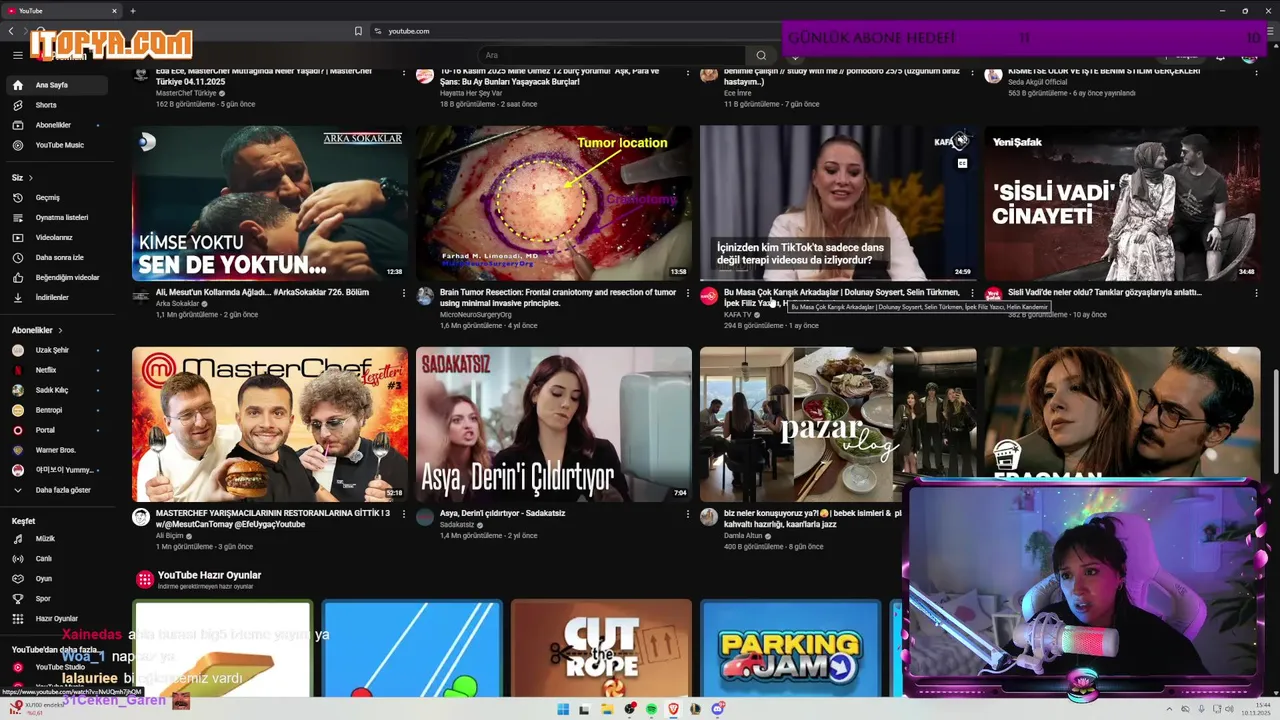Image resolution: width=1280 pixels, height=720 pixels.
Task: Open Shorts in the sidebar
Action: (x=56, y=105)
